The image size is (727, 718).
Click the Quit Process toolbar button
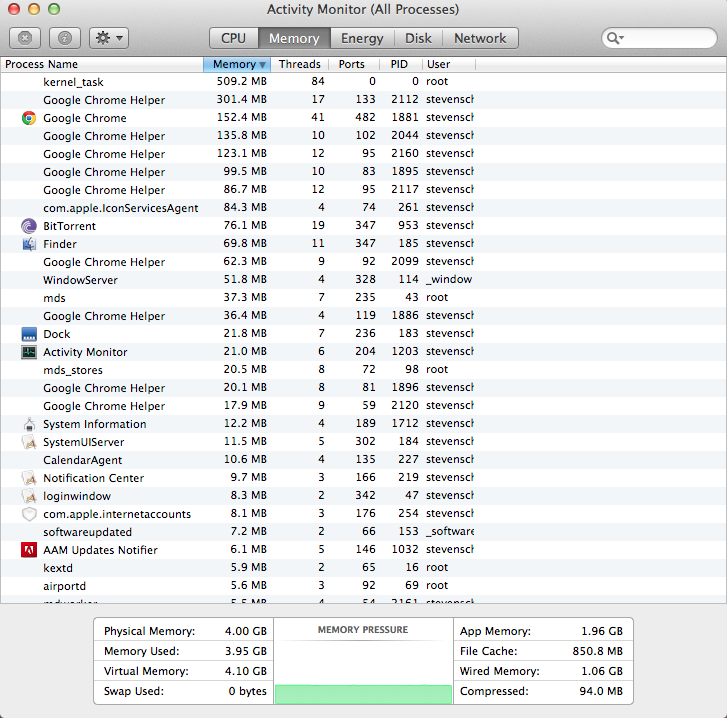[25, 38]
